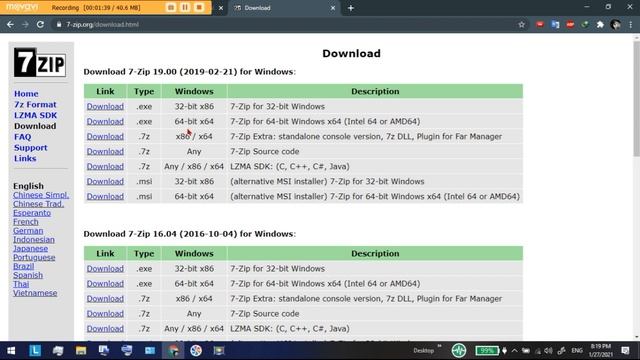Open the Windows Start menu
Viewport: 640px width, 360px height.
tap(11, 351)
